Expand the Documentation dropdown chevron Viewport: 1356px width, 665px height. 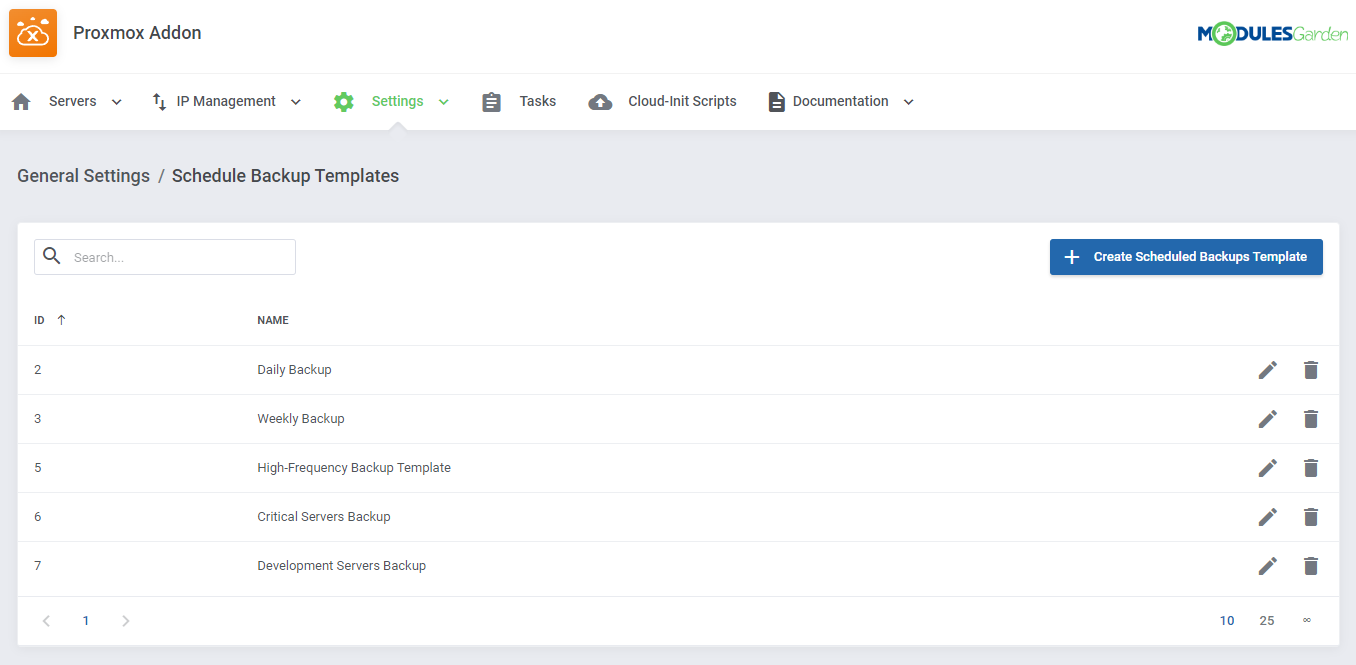pos(908,102)
